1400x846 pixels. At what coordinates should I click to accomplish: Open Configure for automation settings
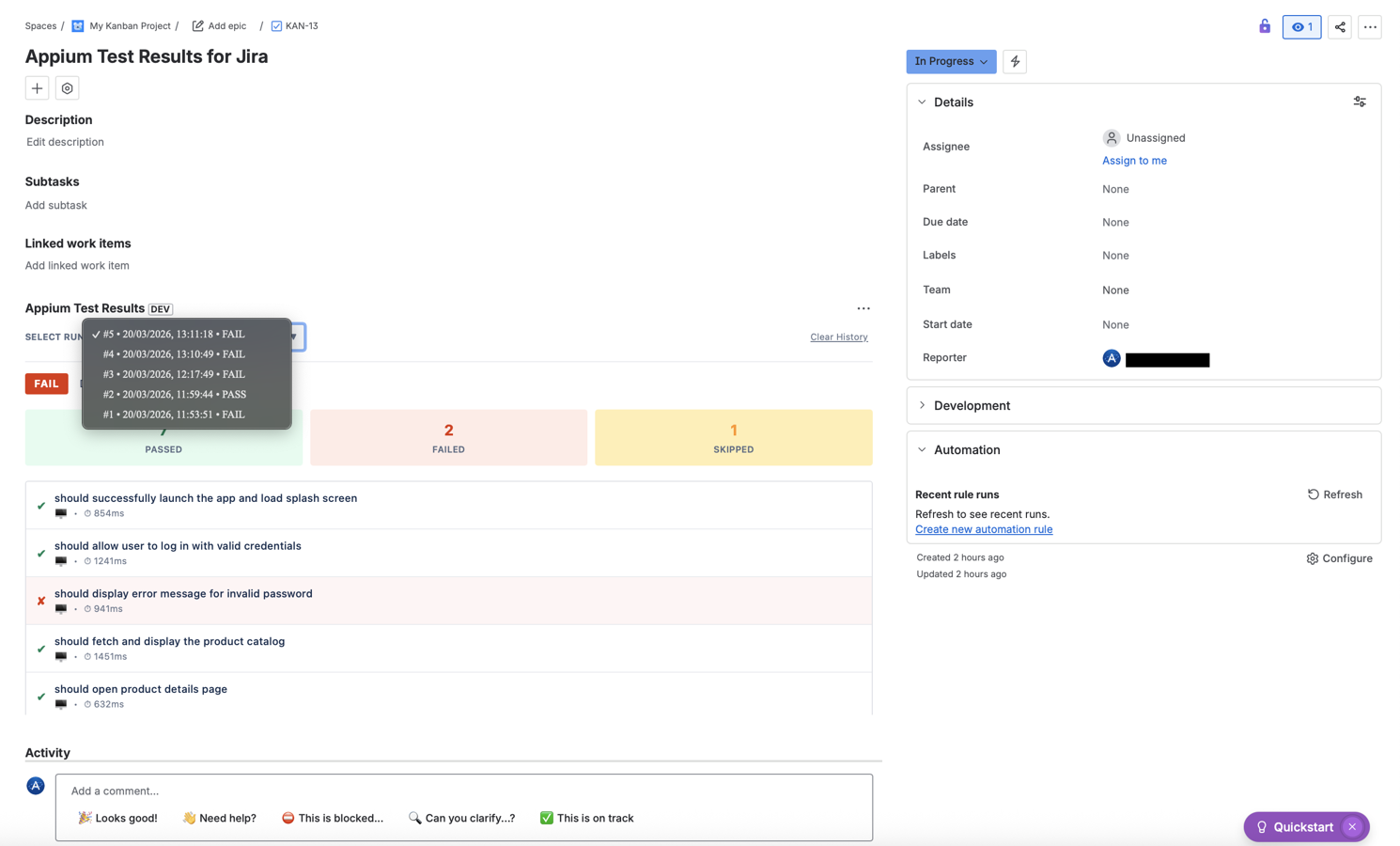click(1338, 558)
